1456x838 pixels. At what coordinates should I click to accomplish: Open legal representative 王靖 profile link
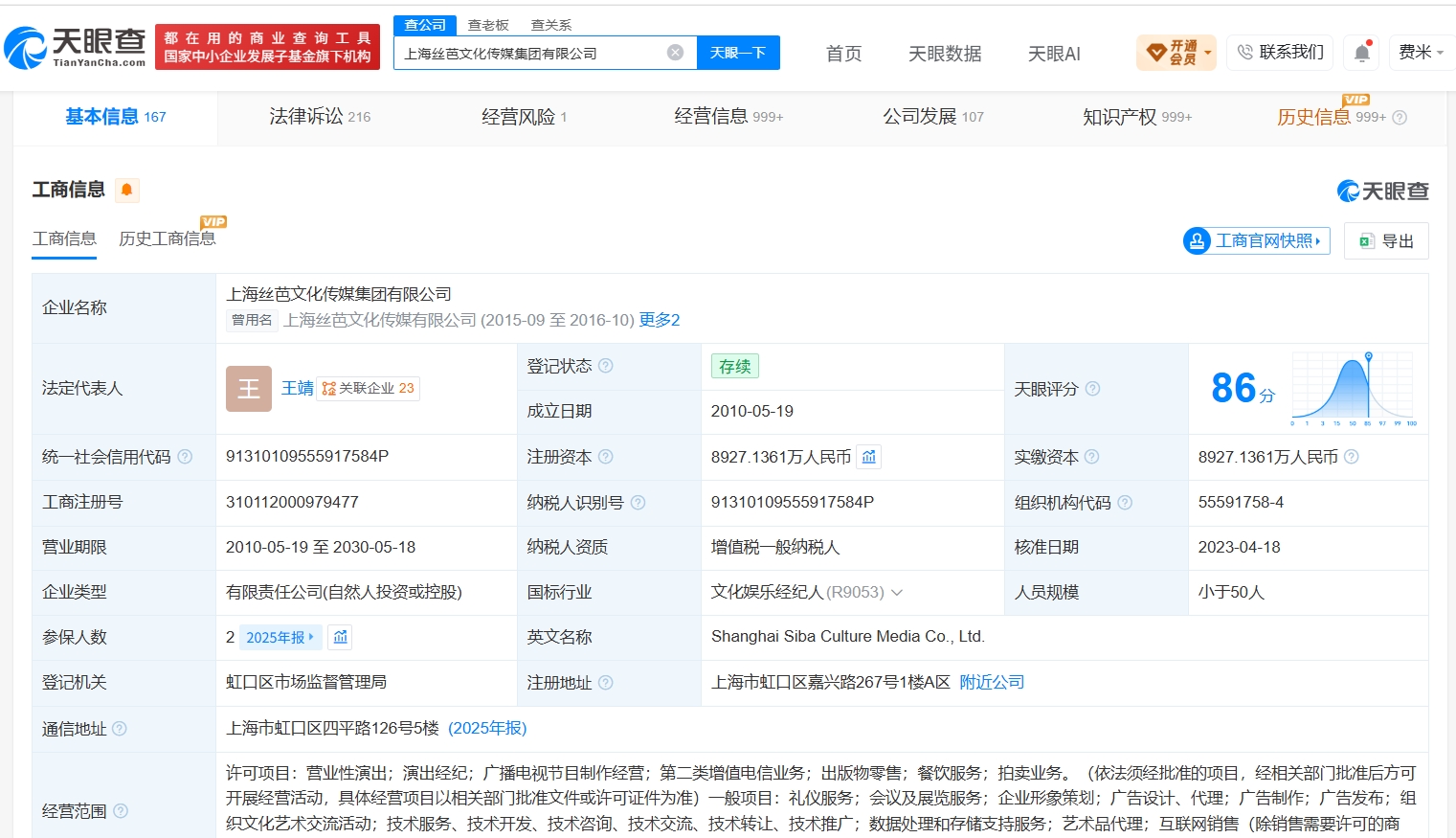pyautogui.click(x=298, y=388)
